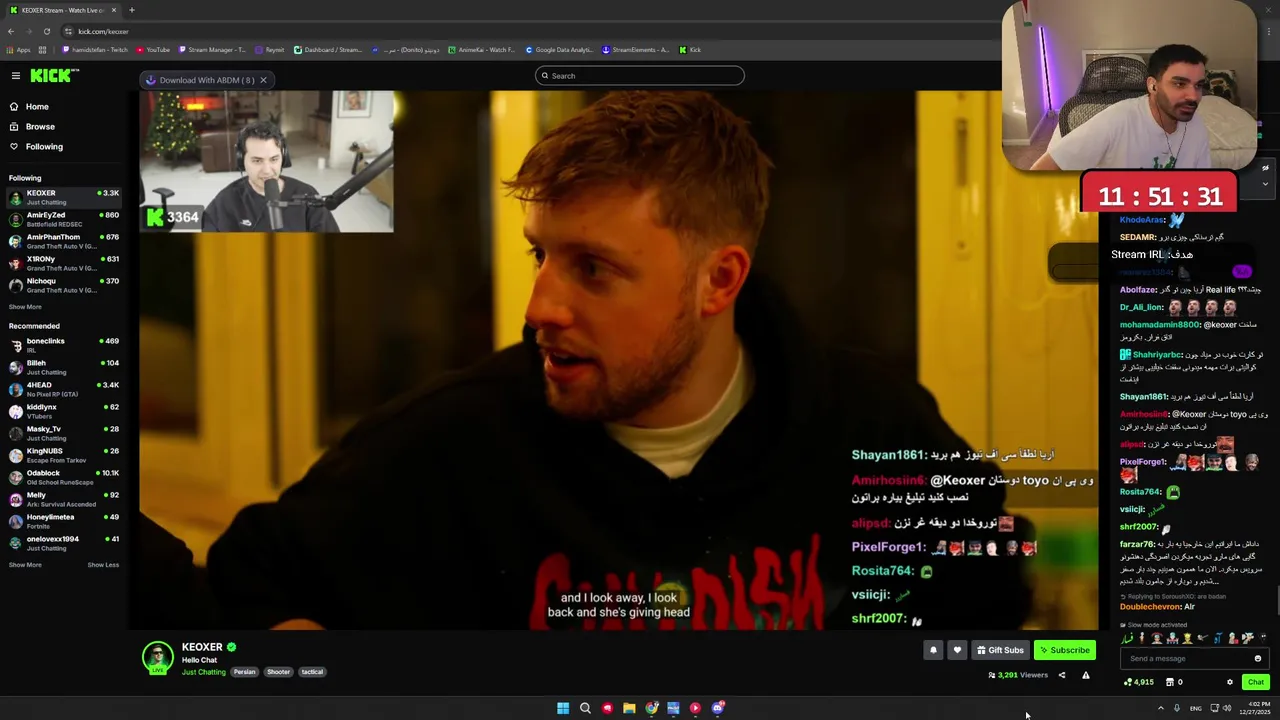Open the Following page in sidebar
The width and height of the screenshot is (1280, 720).
coord(44,147)
